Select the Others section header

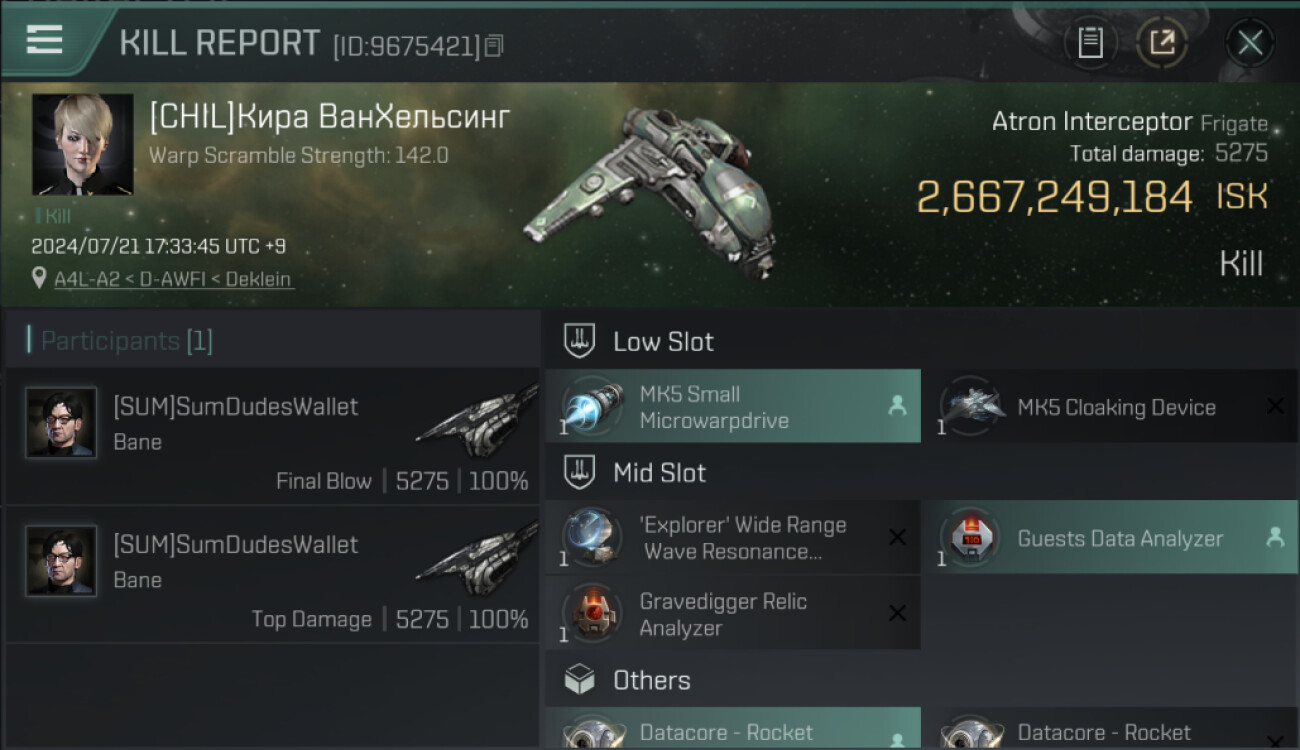(651, 681)
